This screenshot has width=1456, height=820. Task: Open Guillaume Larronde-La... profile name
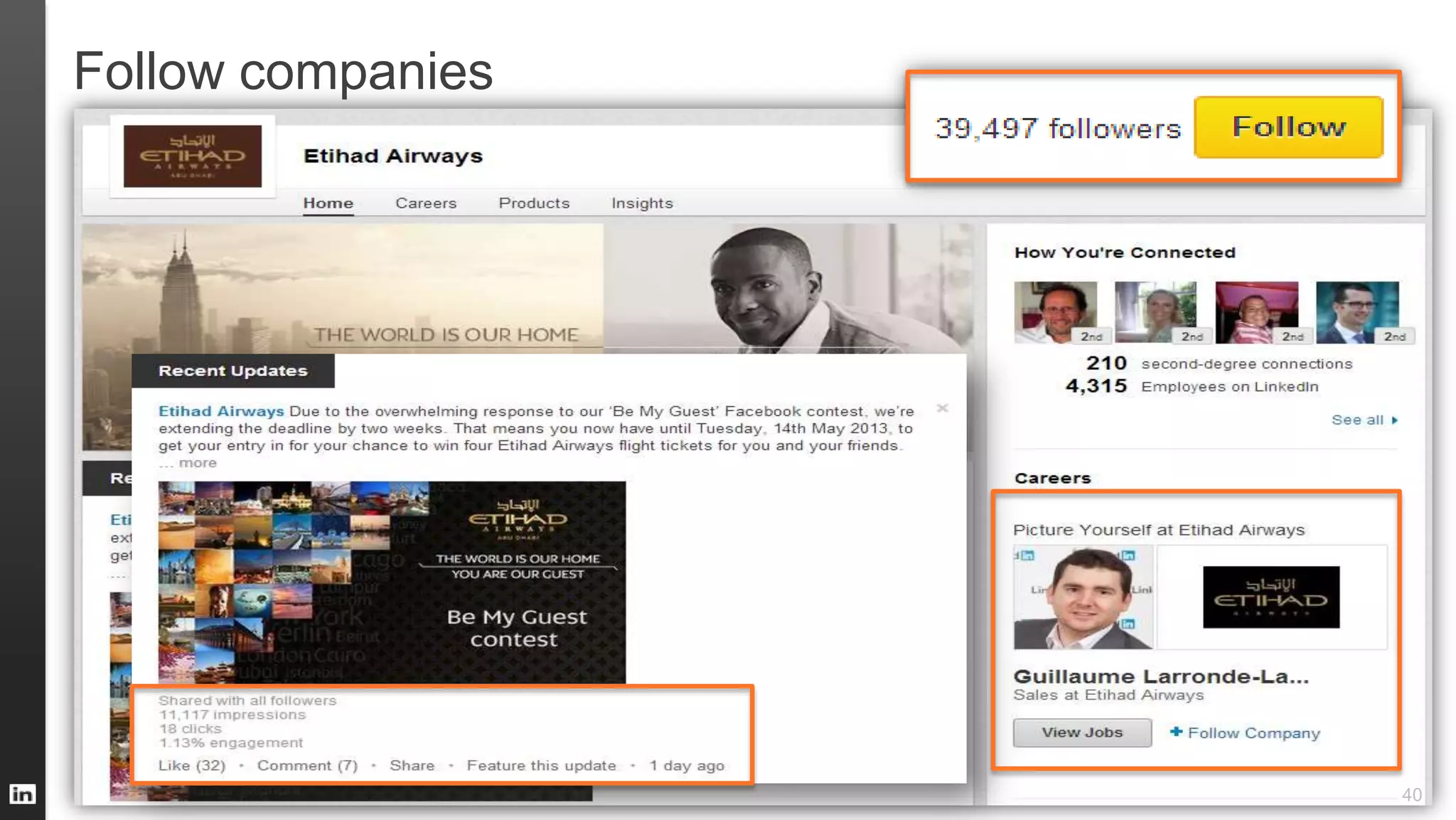(x=1161, y=676)
